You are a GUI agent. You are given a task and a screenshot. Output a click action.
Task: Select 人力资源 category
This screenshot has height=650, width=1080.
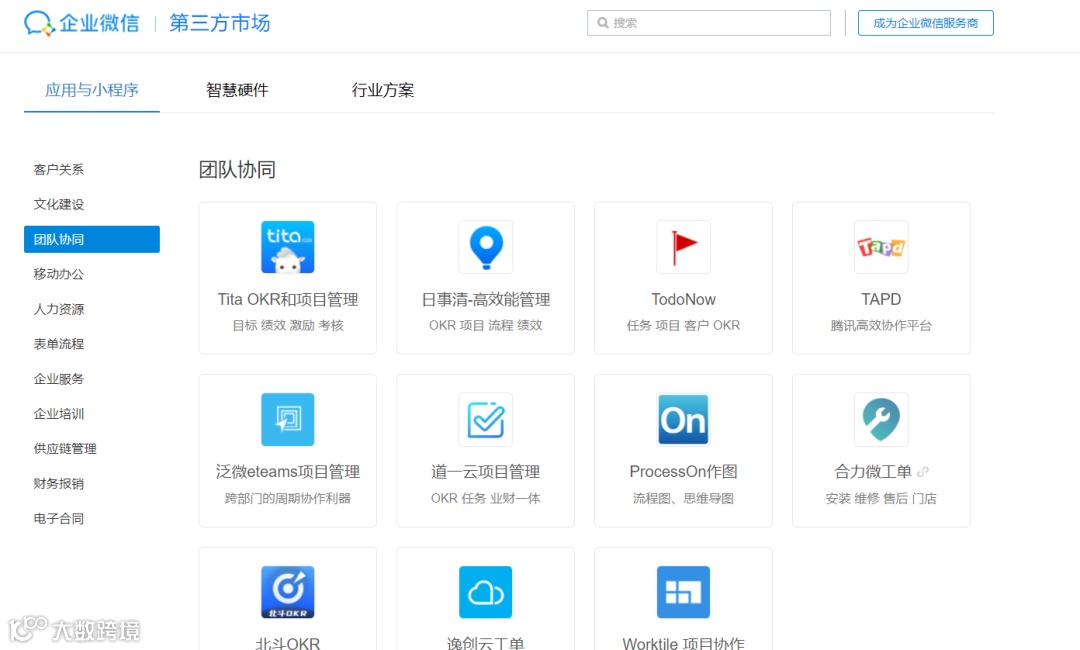[x=59, y=309]
